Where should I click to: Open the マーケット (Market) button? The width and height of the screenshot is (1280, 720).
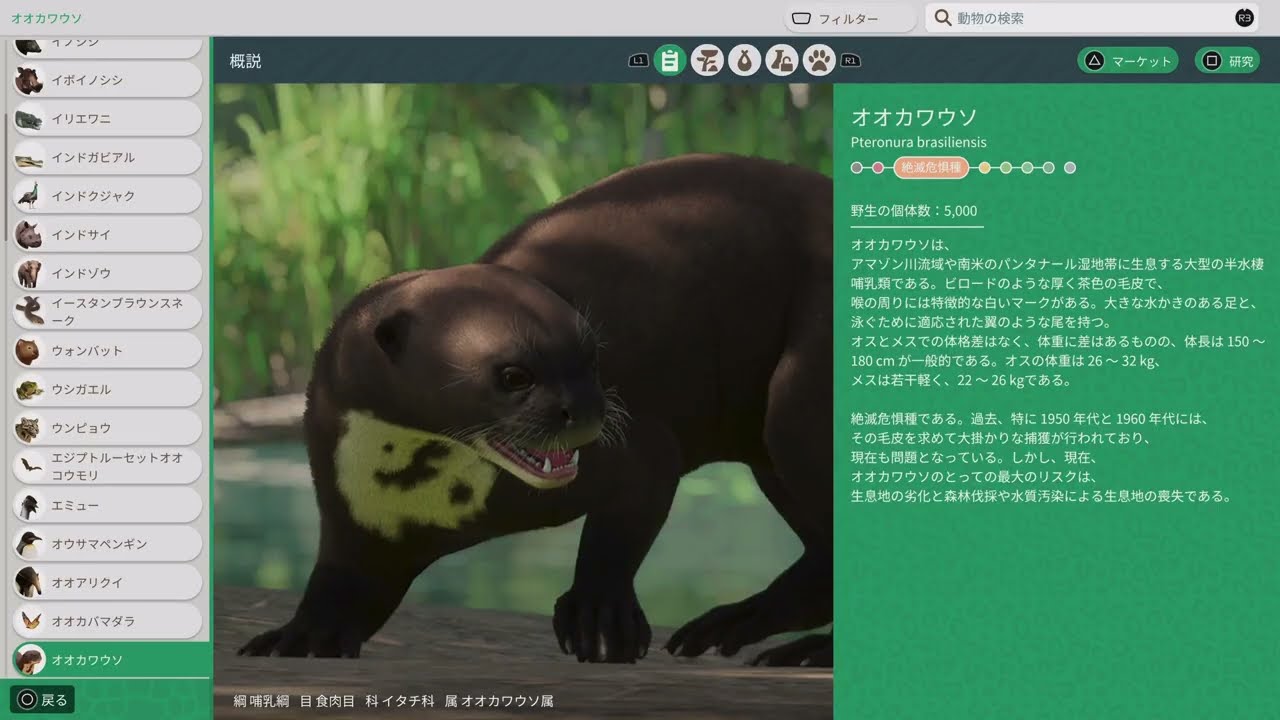pyautogui.click(x=1128, y=61)
